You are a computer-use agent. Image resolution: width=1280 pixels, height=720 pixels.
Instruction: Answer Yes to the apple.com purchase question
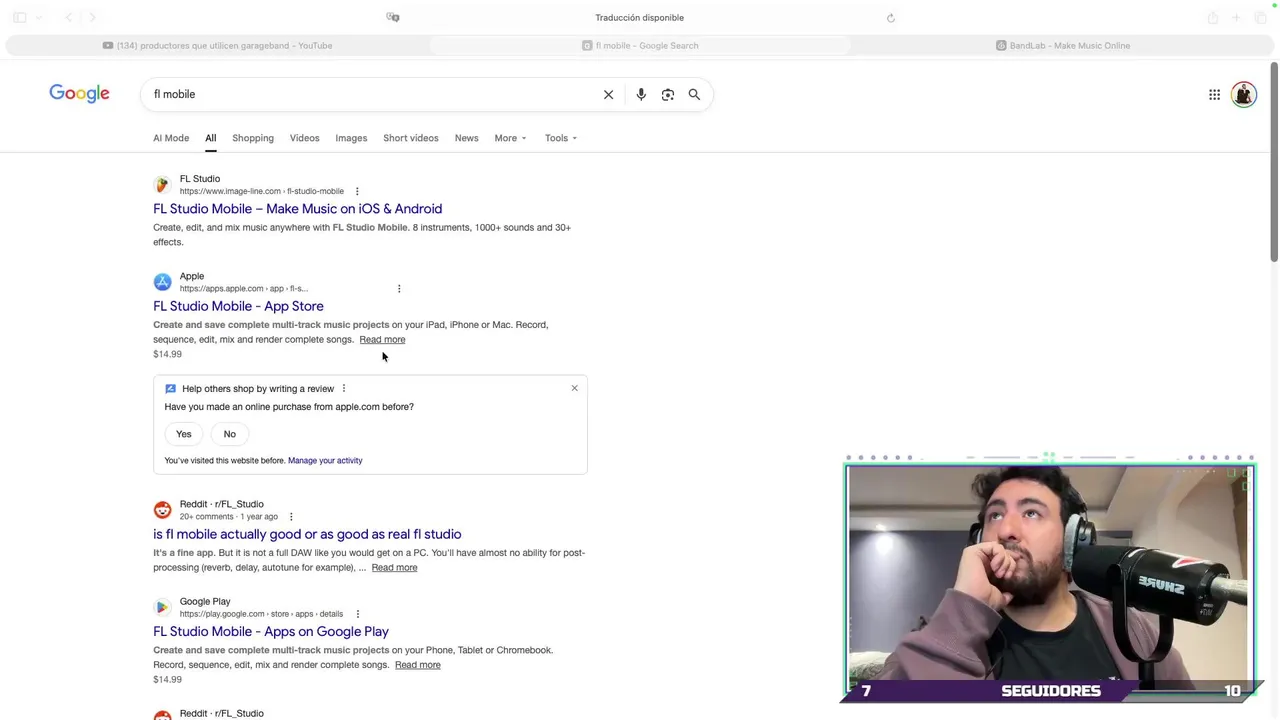(184, 434)
